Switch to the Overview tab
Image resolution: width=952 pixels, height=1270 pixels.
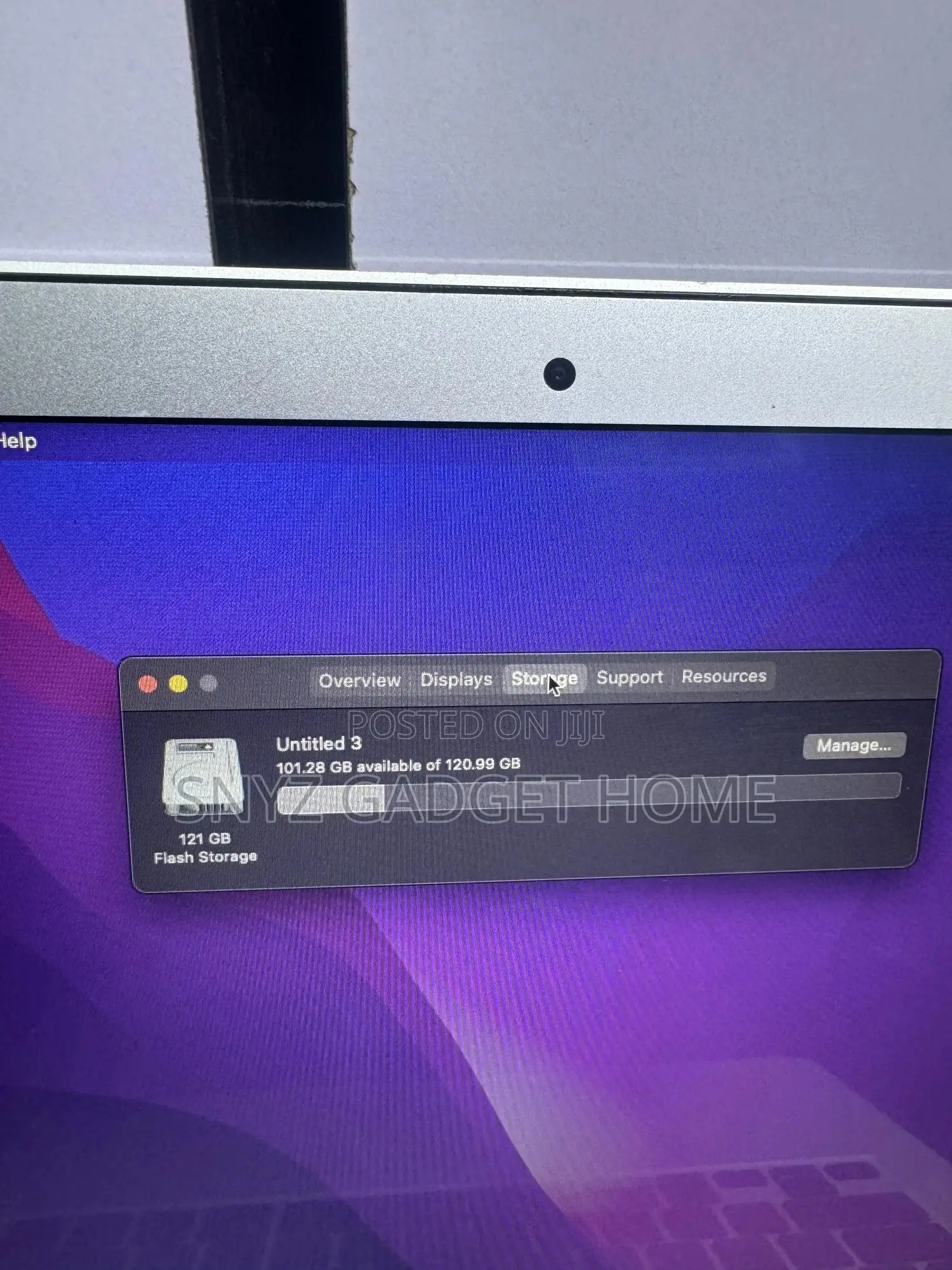coord(359,681)
